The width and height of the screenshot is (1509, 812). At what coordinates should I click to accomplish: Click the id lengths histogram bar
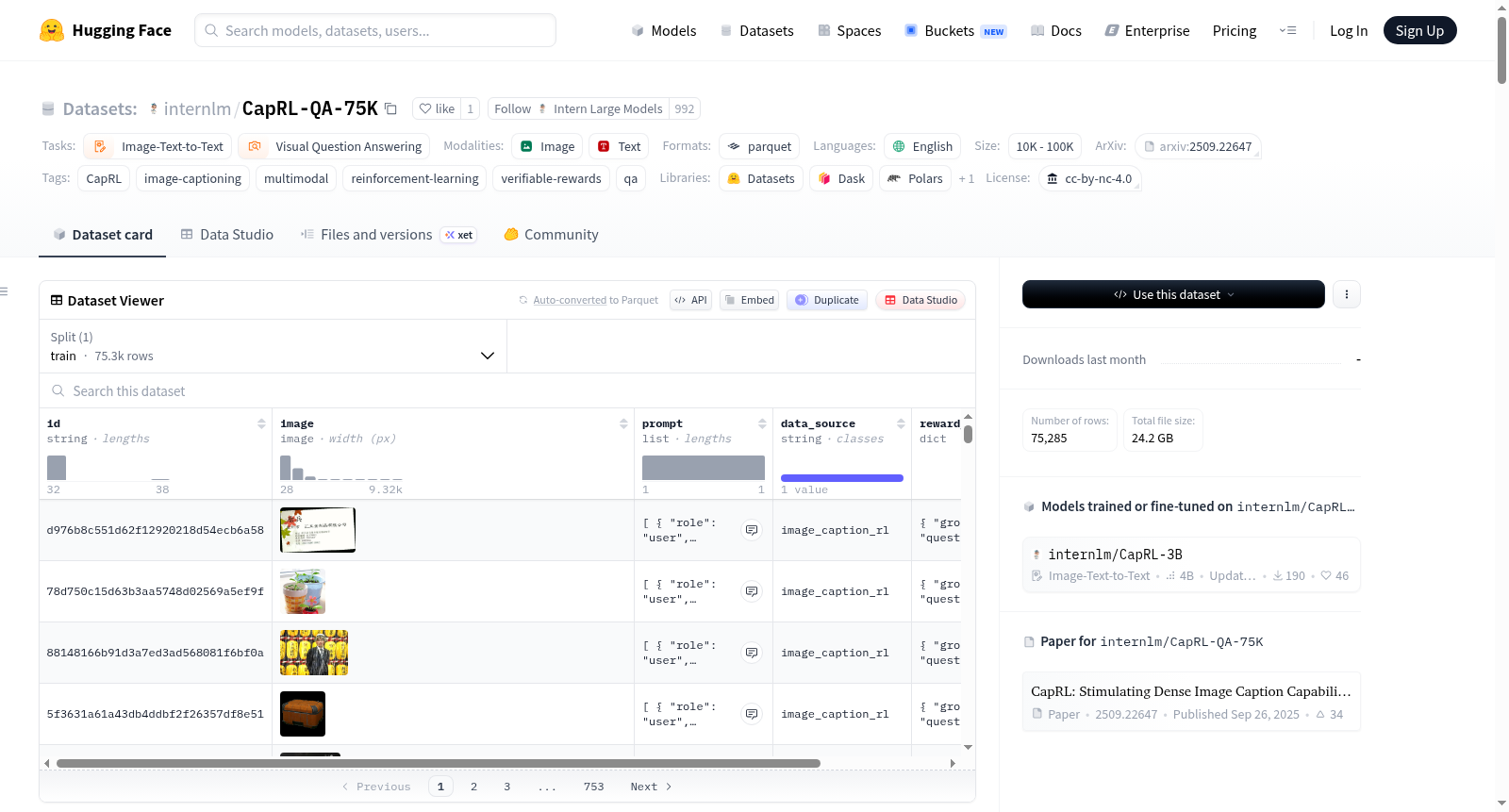[x=57, y=468]
